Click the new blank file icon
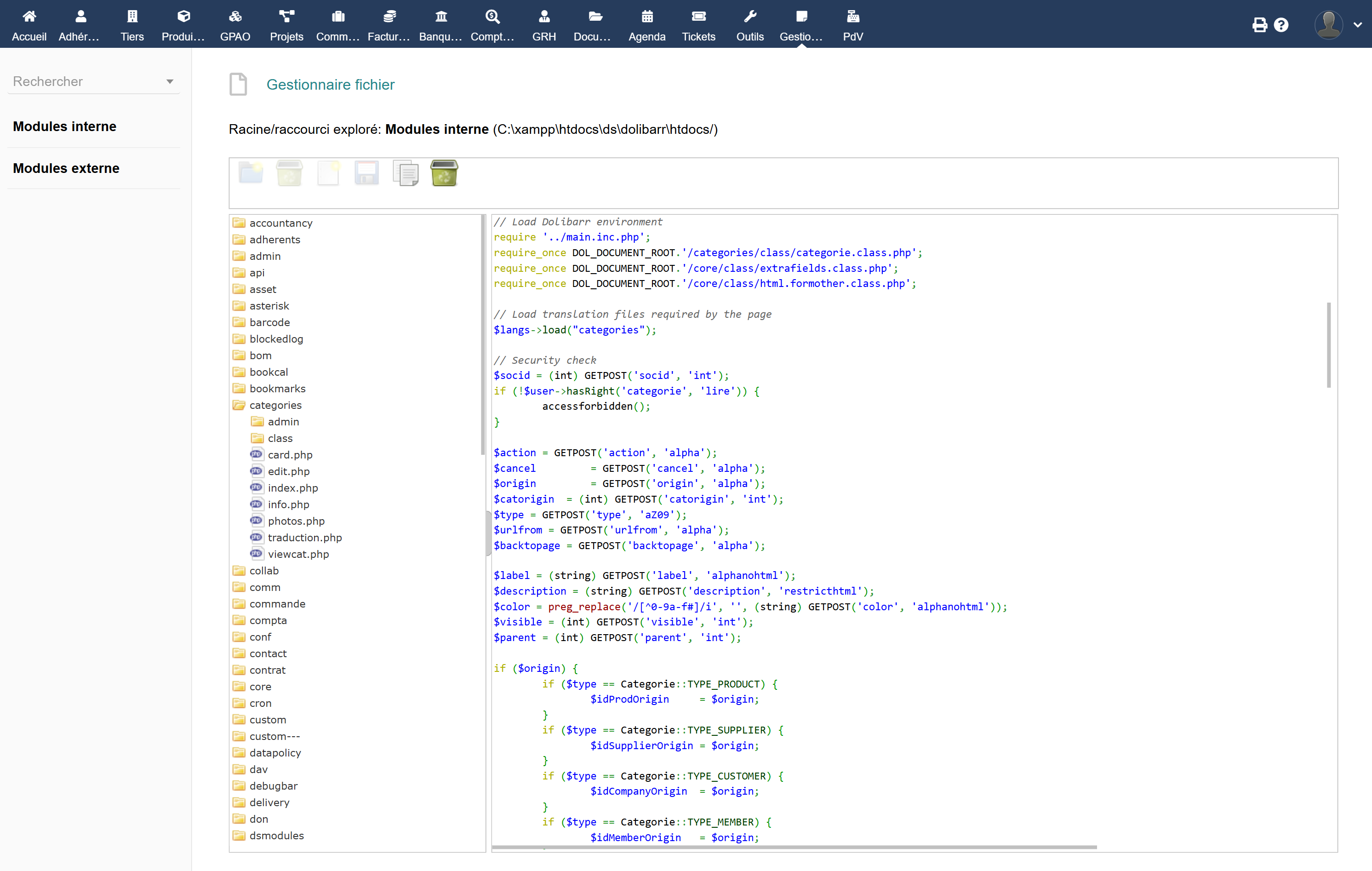The height and width of the screenshot is (871, 1372). (x=328, y=173)
